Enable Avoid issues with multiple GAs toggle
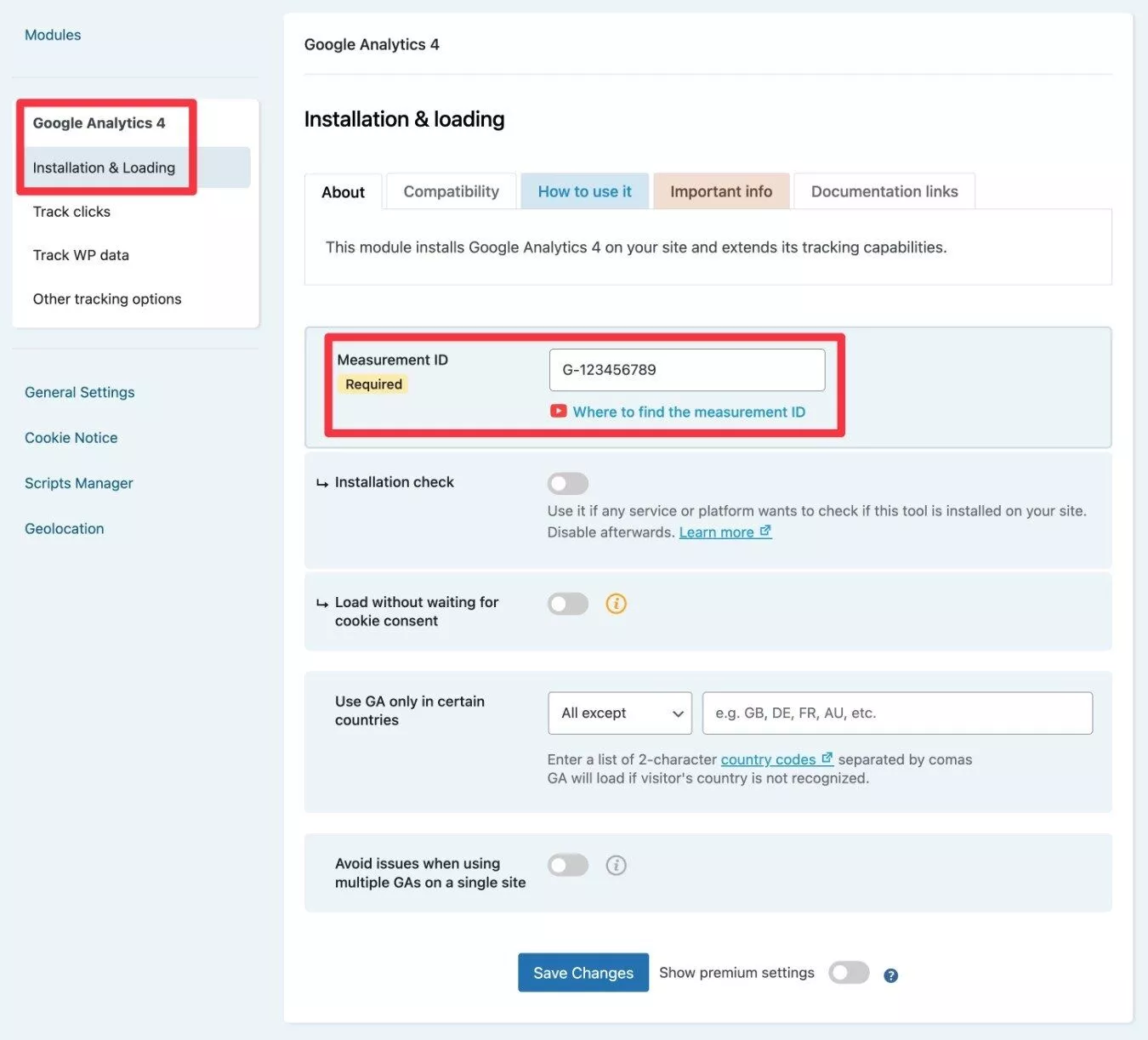This screenshot has width=1148, height=1040. (568, 866)
